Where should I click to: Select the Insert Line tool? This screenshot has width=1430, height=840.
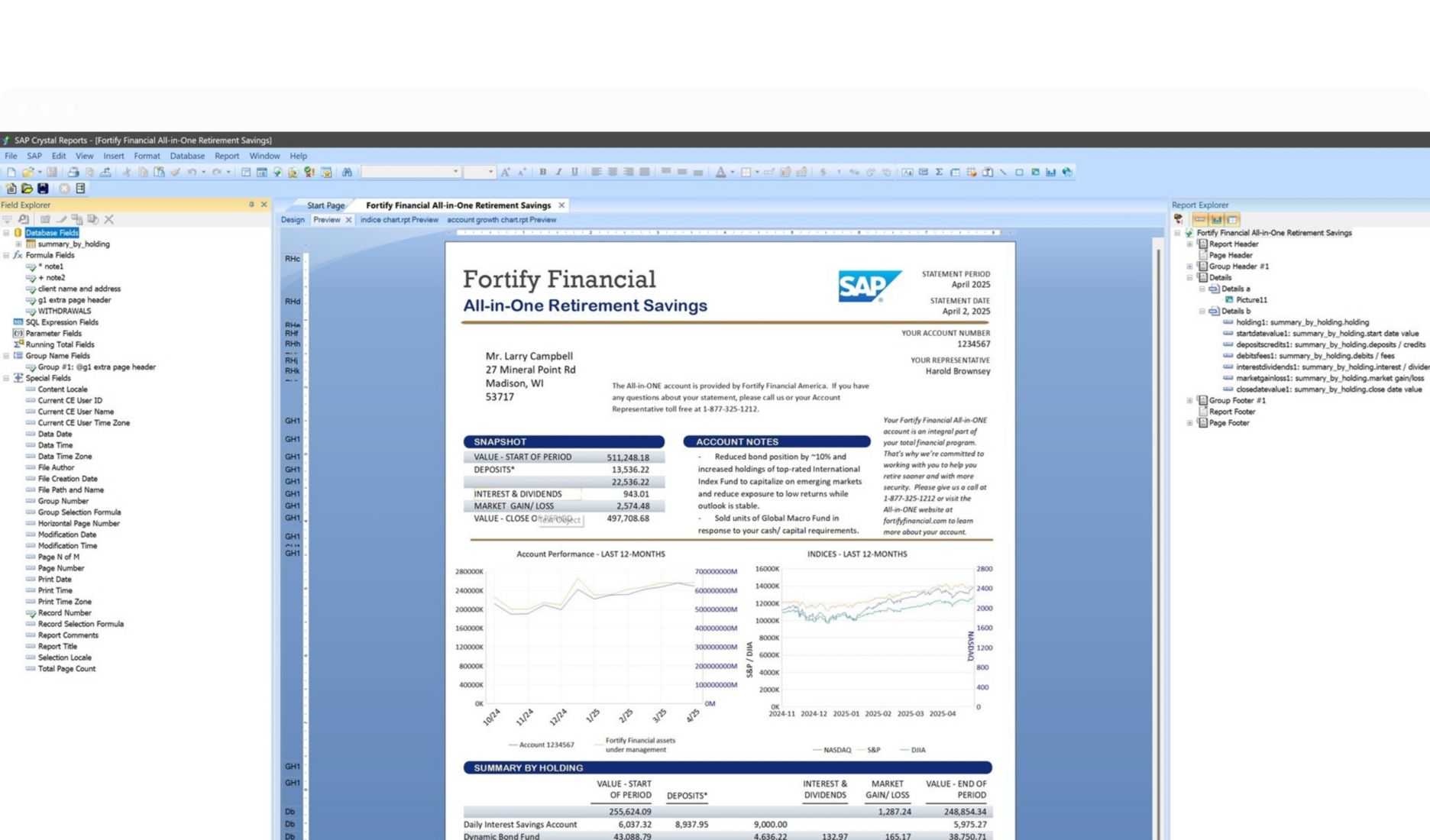1003,173
